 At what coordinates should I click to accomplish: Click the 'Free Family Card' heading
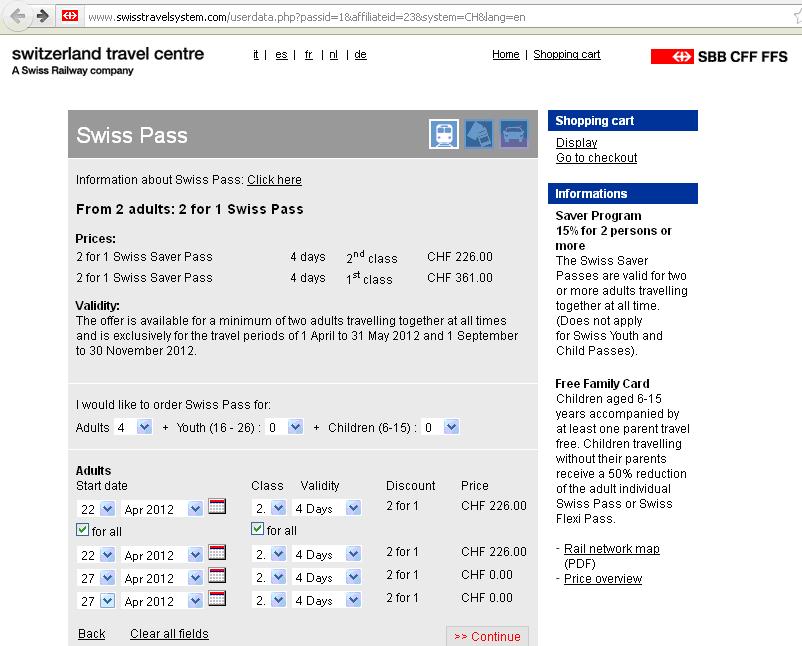coord(603,384)
